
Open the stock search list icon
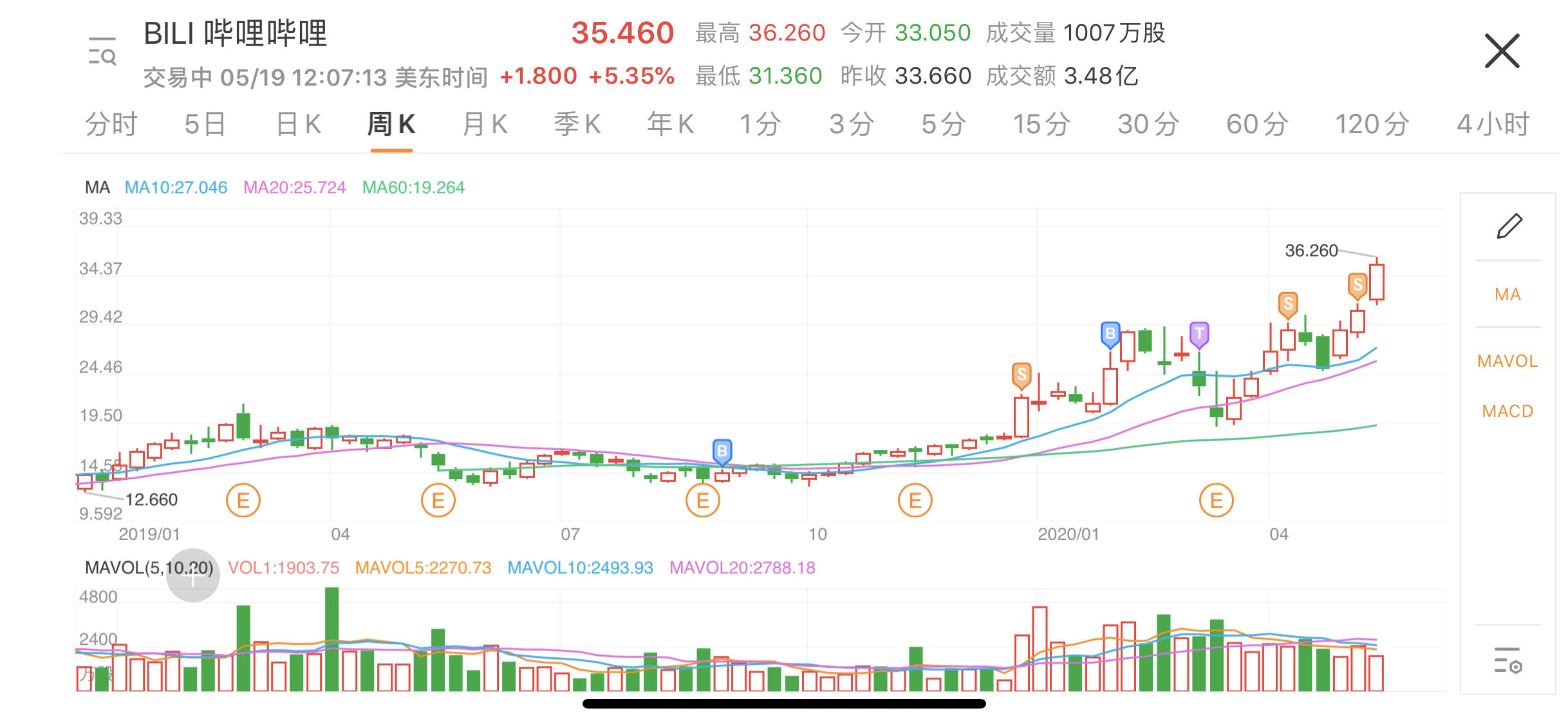[102, 51]
